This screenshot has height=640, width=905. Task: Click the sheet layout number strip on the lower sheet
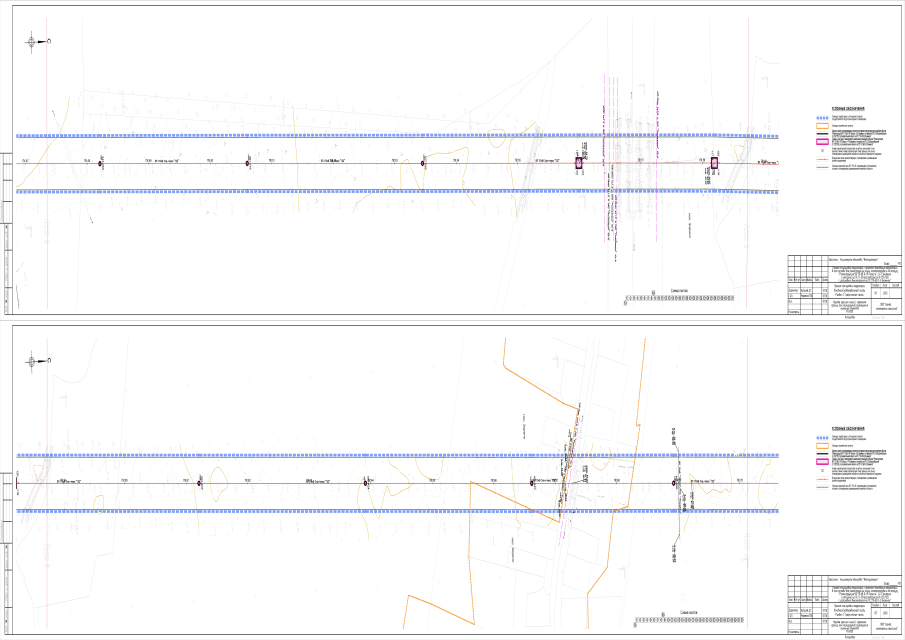coord(680,621)
